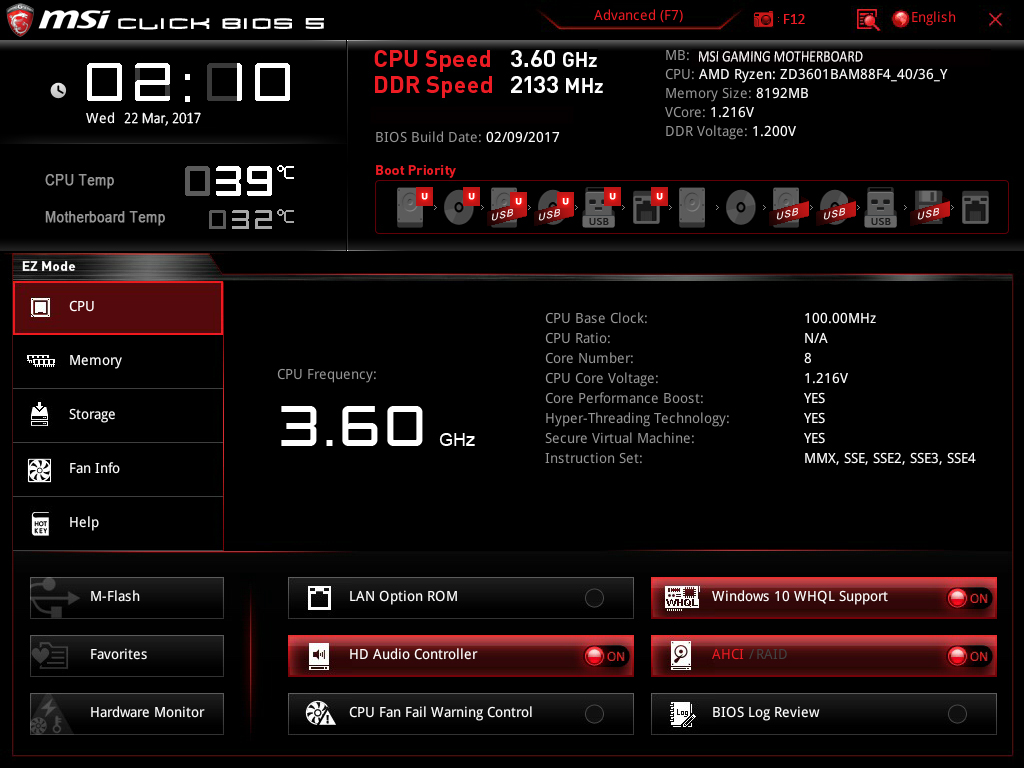Screen dimensions: 1024x768
Task: Select UEFI network boot device icon
Action: point(649,207)
